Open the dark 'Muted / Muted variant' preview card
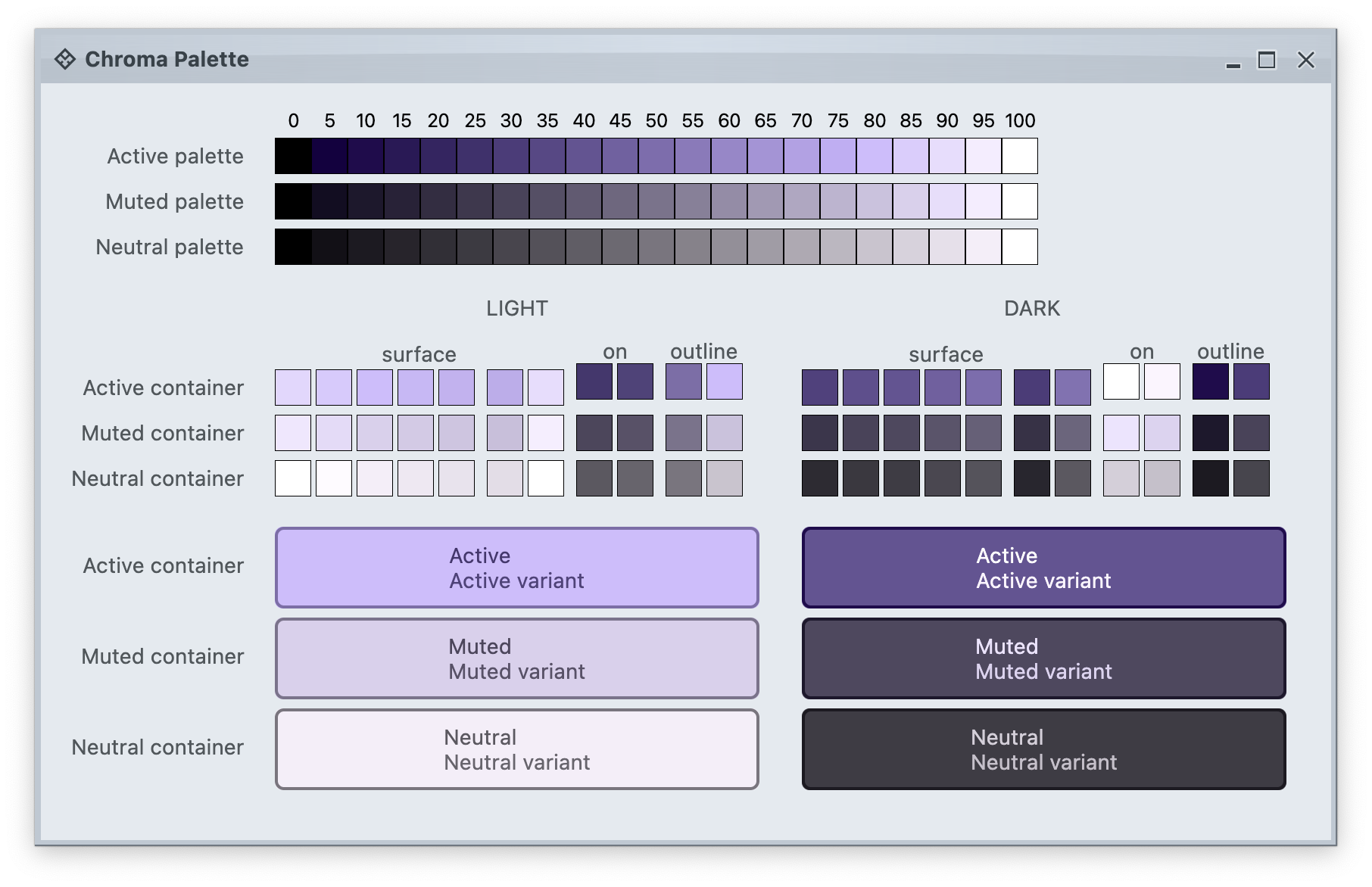 [1044, 658]
